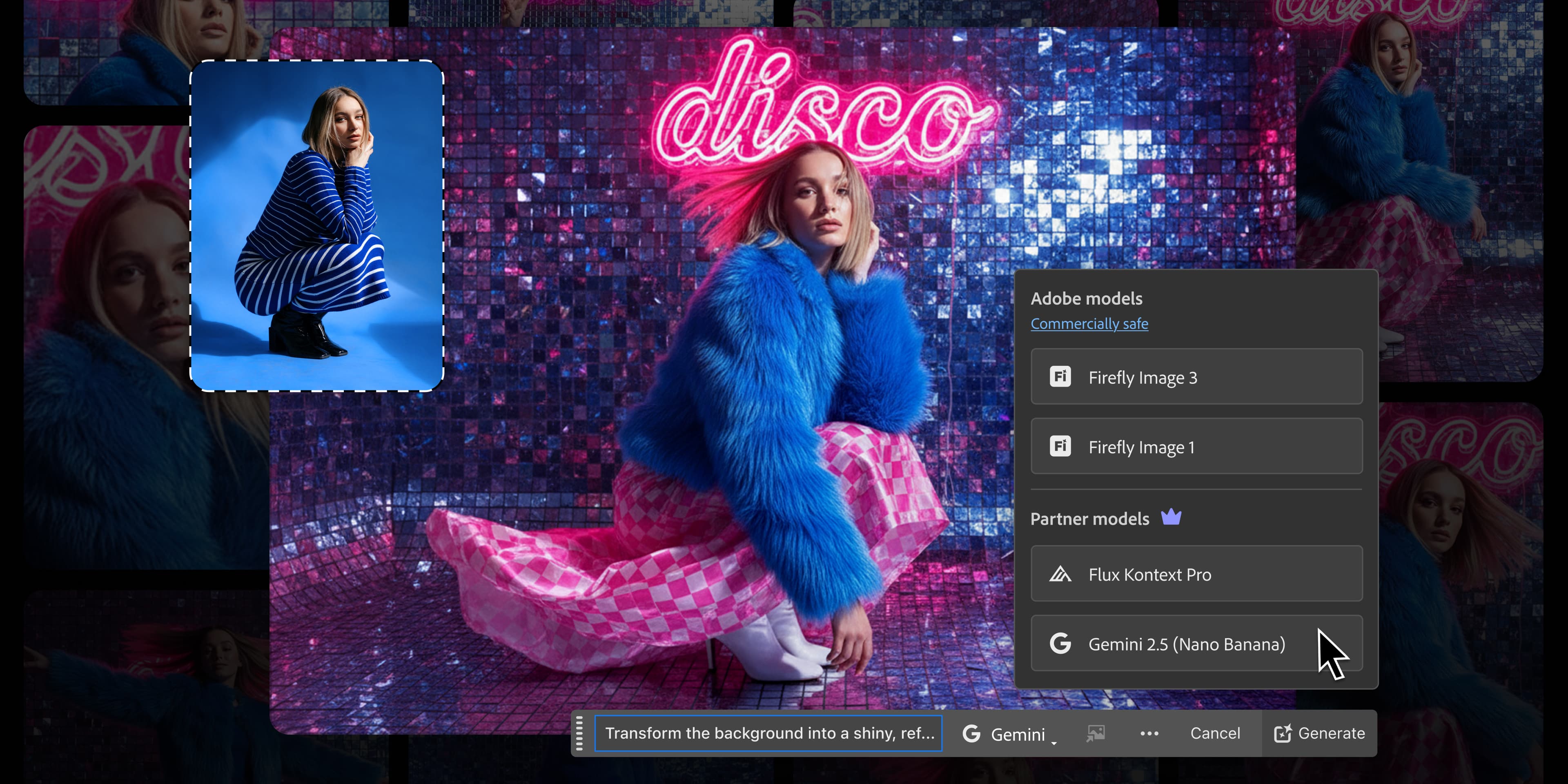
Task: Open the reference image picker icon
Action: click(x=1096, y=733)
